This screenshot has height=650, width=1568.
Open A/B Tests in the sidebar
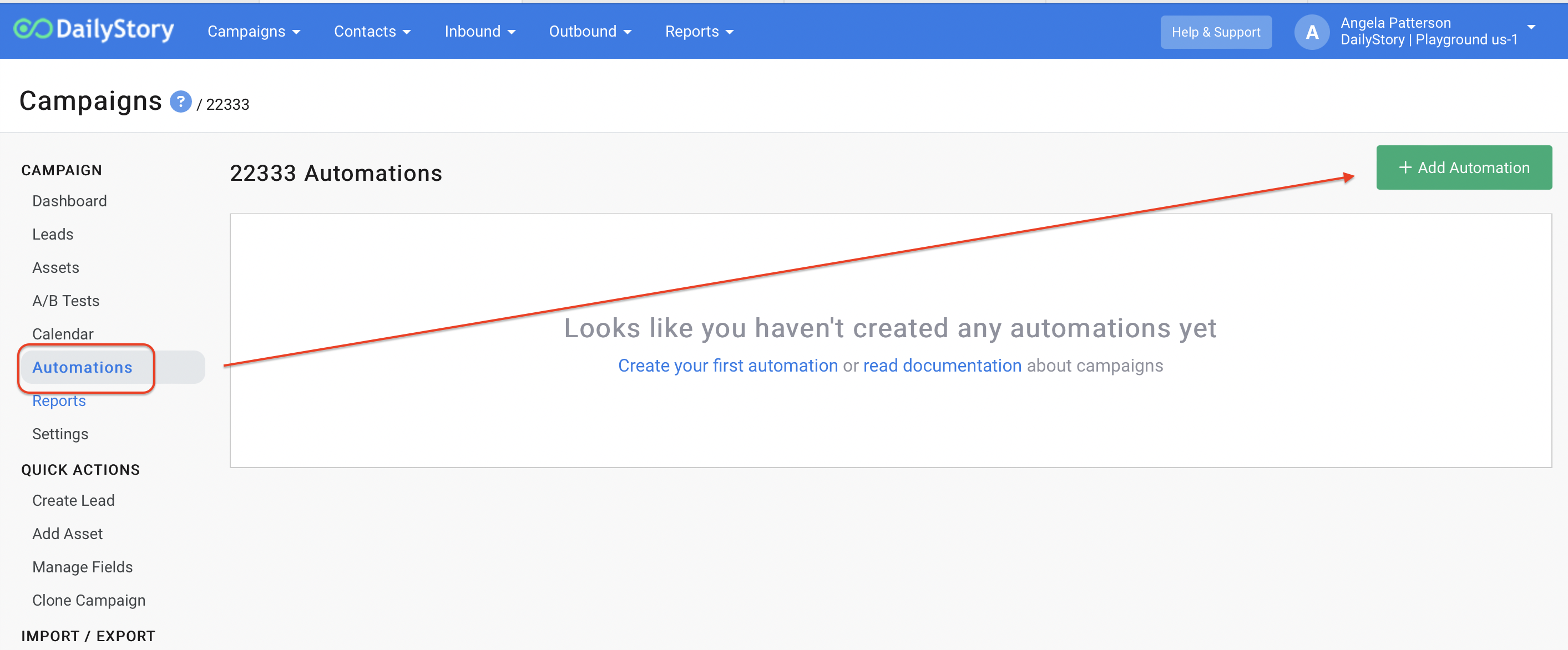click(65, 301)
